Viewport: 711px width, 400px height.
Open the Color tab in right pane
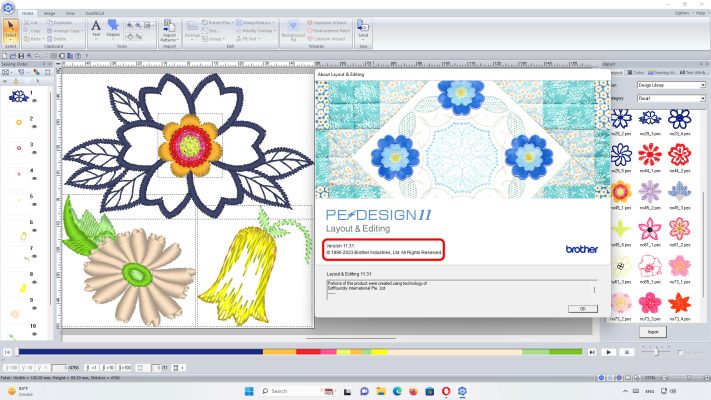point(636,73)
